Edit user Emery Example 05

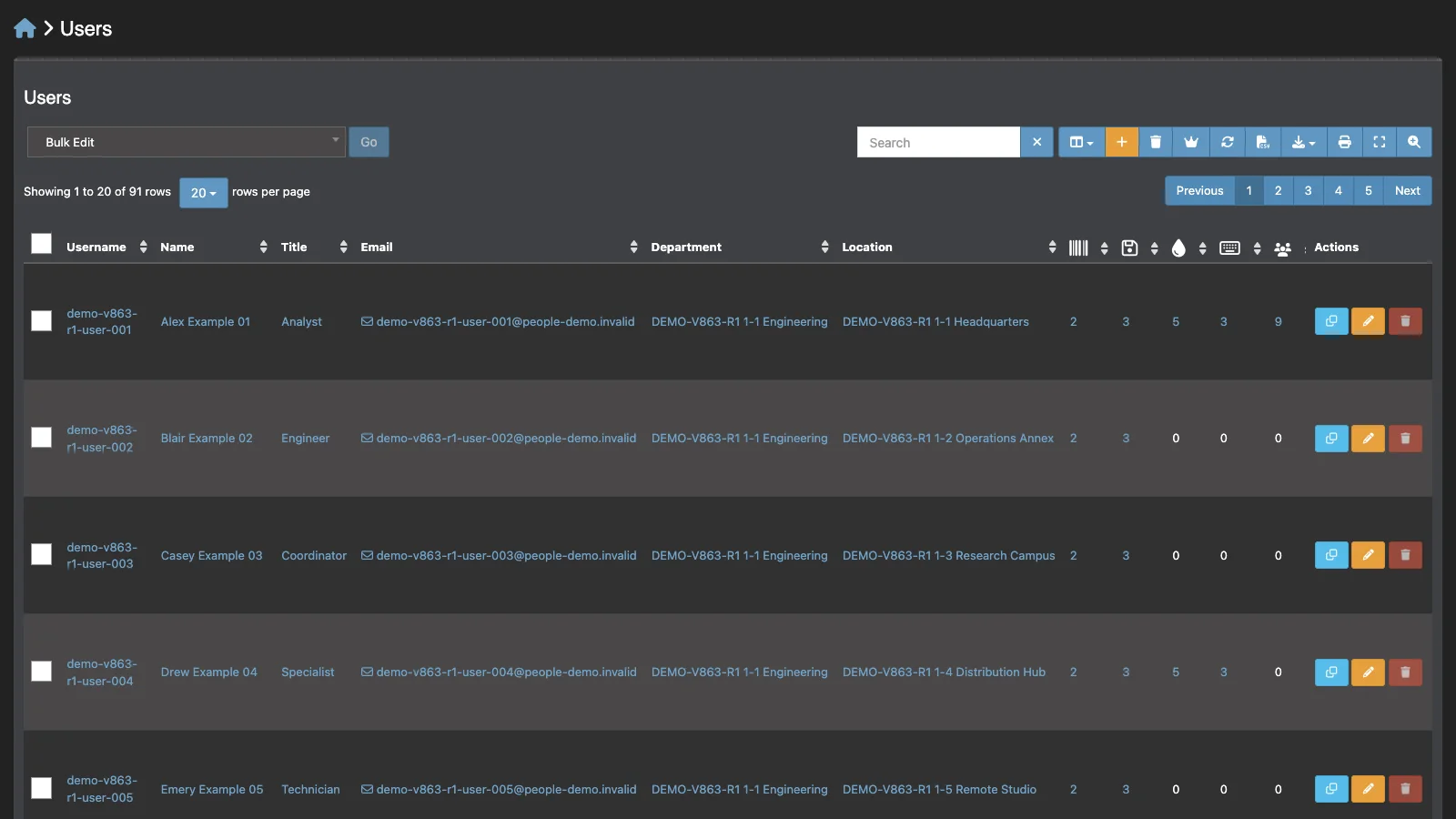(1368, 789)
